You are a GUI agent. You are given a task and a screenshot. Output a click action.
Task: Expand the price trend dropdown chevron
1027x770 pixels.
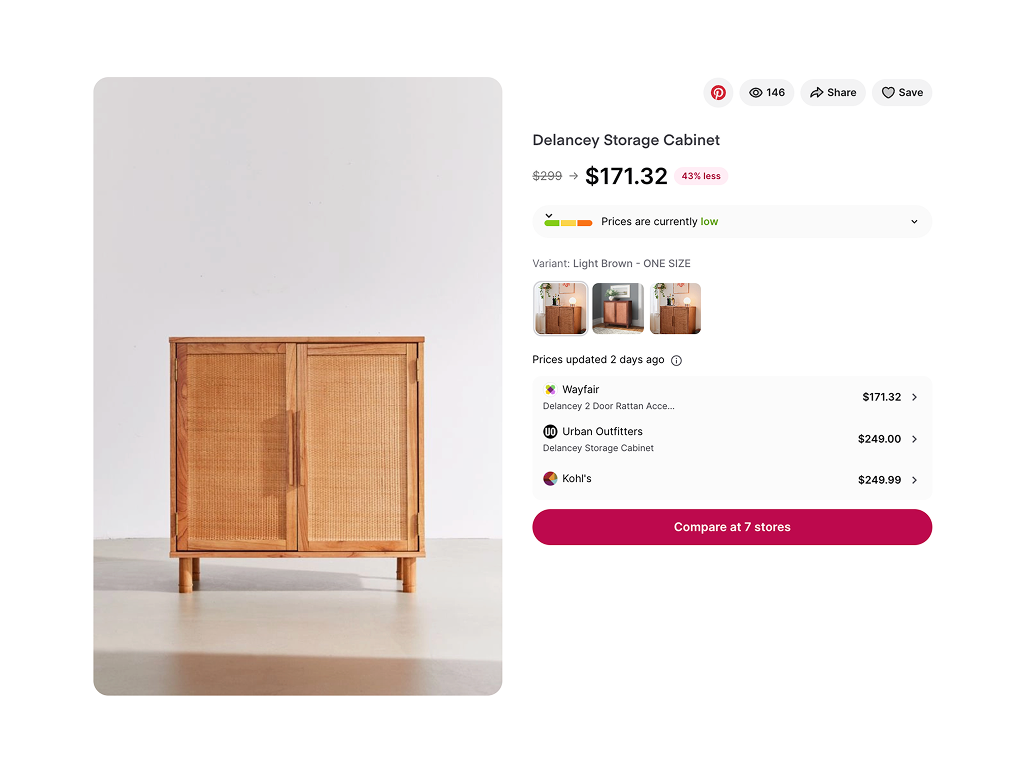coord(914,222)
